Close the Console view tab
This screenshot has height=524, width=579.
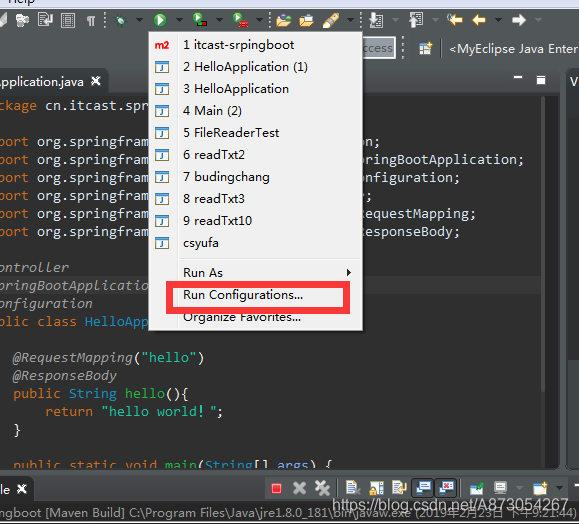[x=22, y=489]
